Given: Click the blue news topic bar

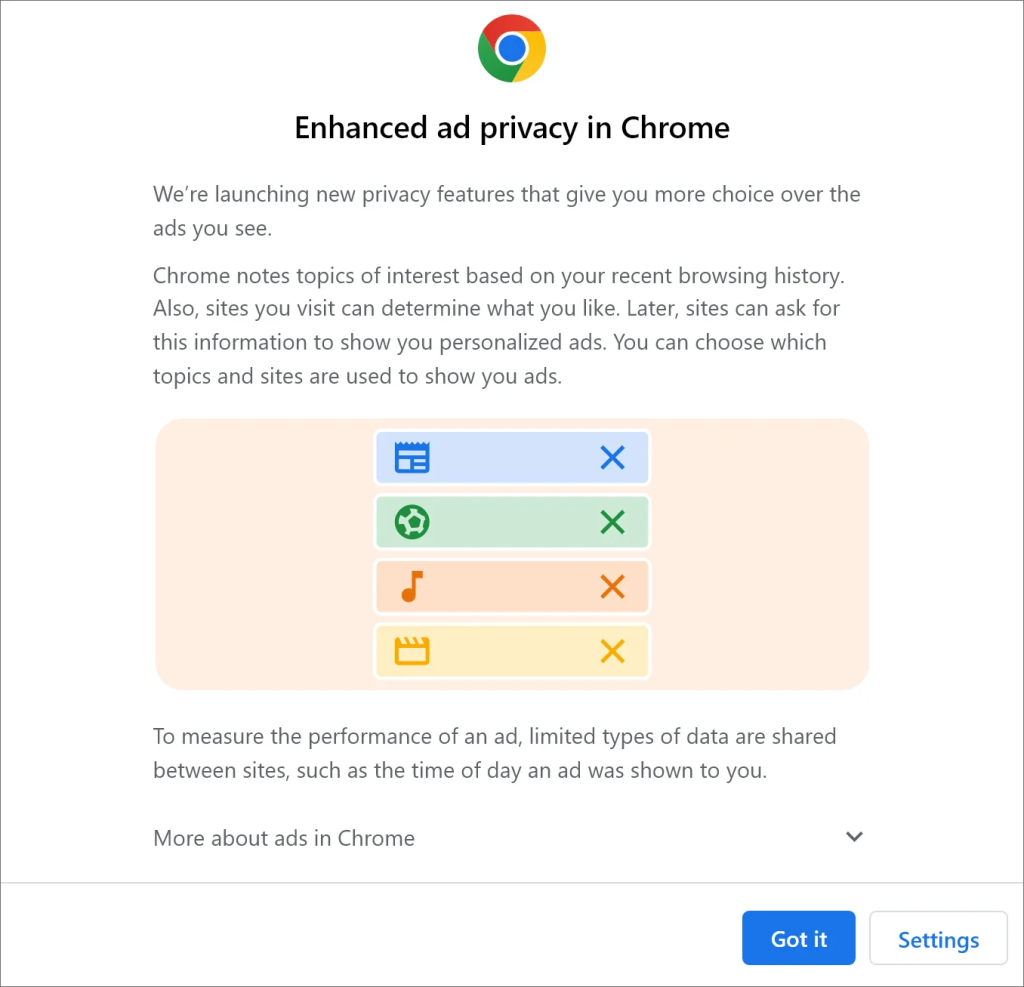Looking at the screenshot, I should [x=511, y=457].
